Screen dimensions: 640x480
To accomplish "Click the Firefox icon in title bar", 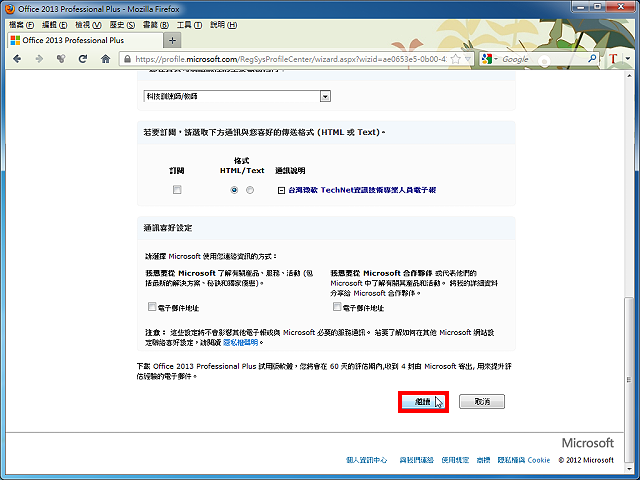I will 10,9.
